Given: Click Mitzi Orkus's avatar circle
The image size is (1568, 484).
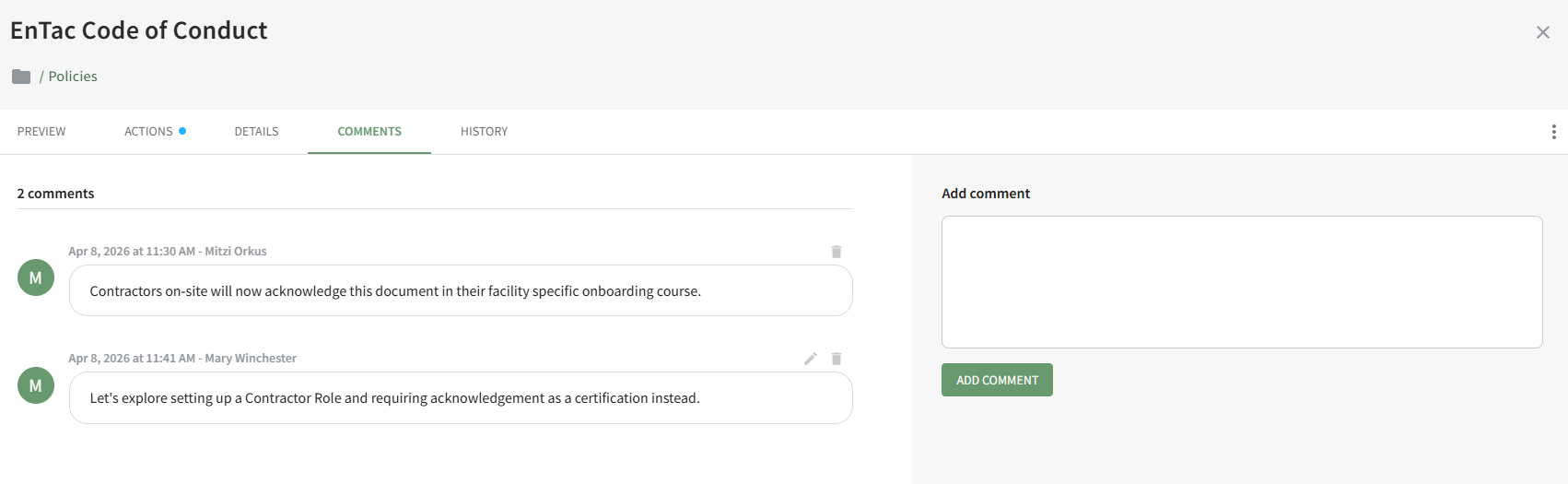Looking at the screenshot, I should click(36, 277).
